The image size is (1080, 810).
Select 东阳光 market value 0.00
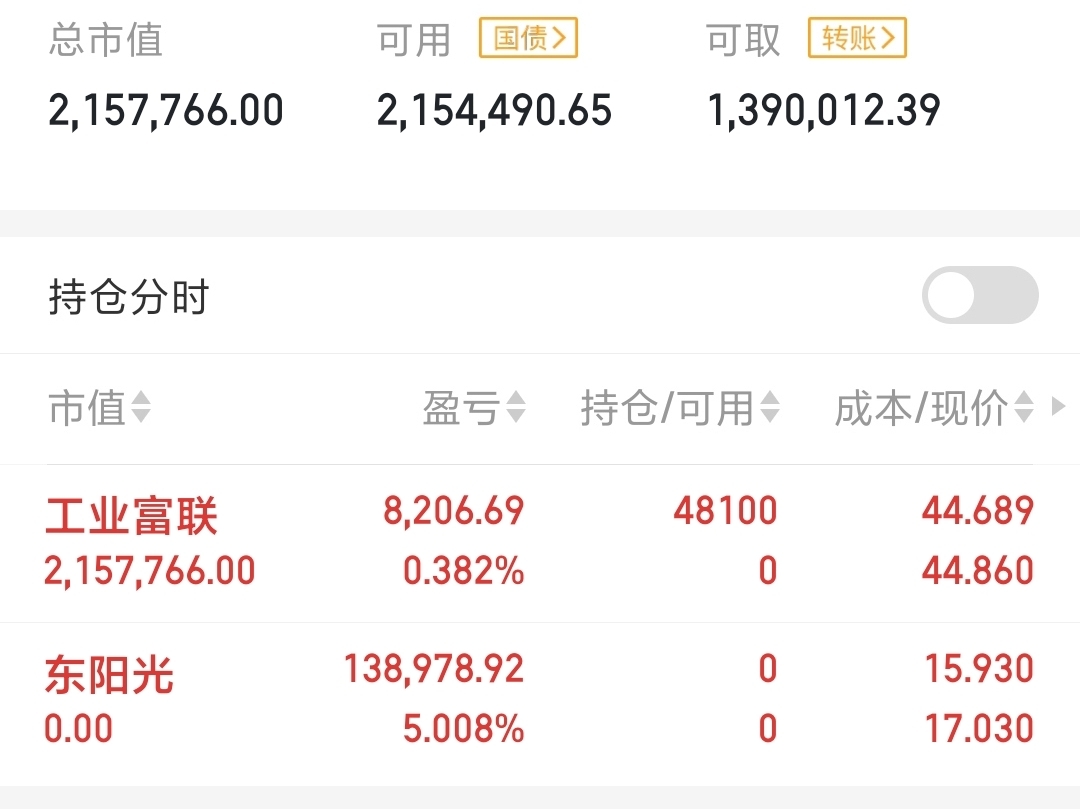[x=79, y=729]
